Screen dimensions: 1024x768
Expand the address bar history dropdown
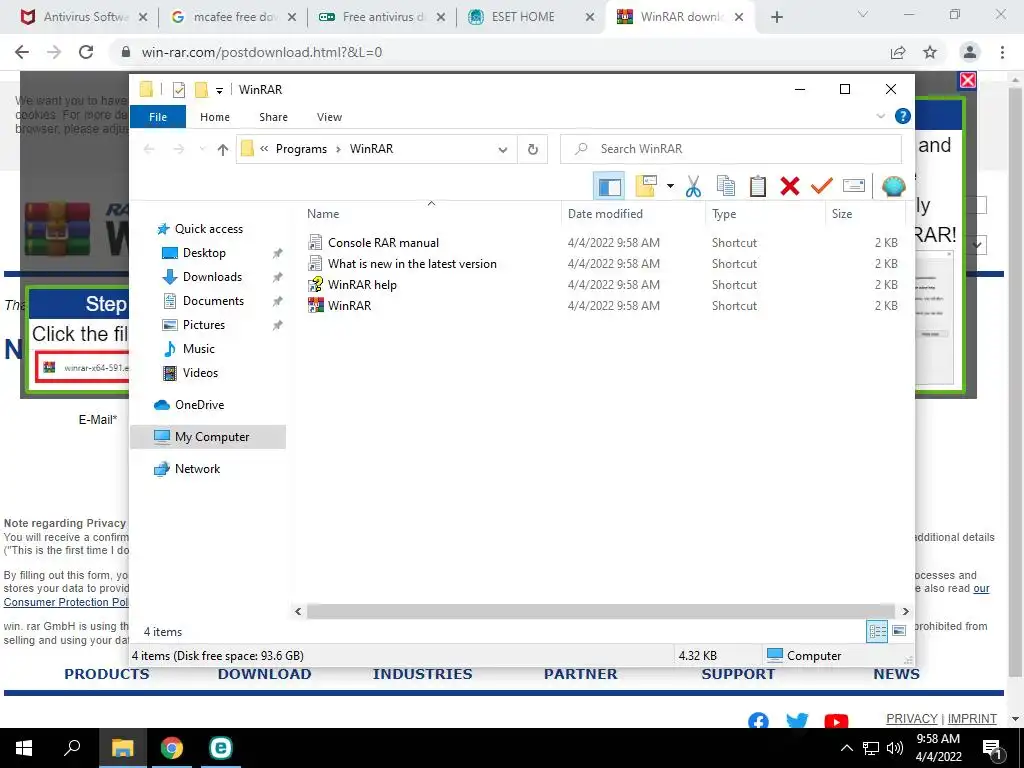(503, 150)
